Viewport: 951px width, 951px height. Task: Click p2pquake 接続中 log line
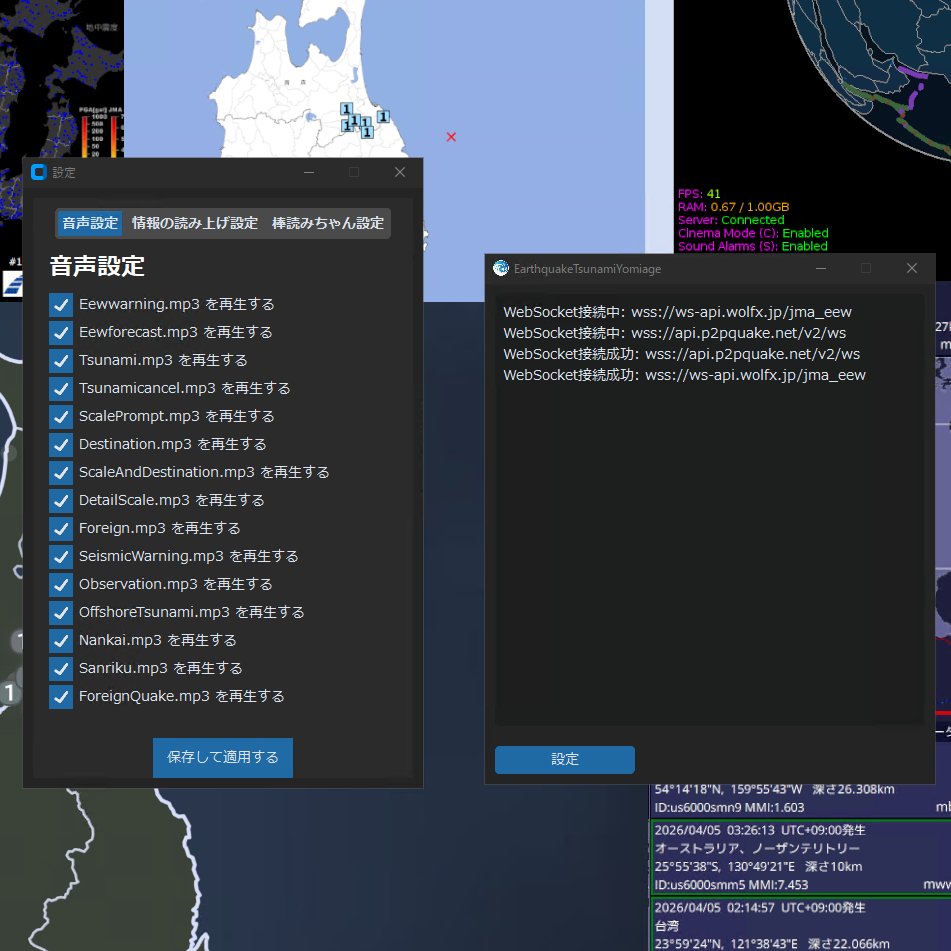pyautogui.click(x=674, y=333)
